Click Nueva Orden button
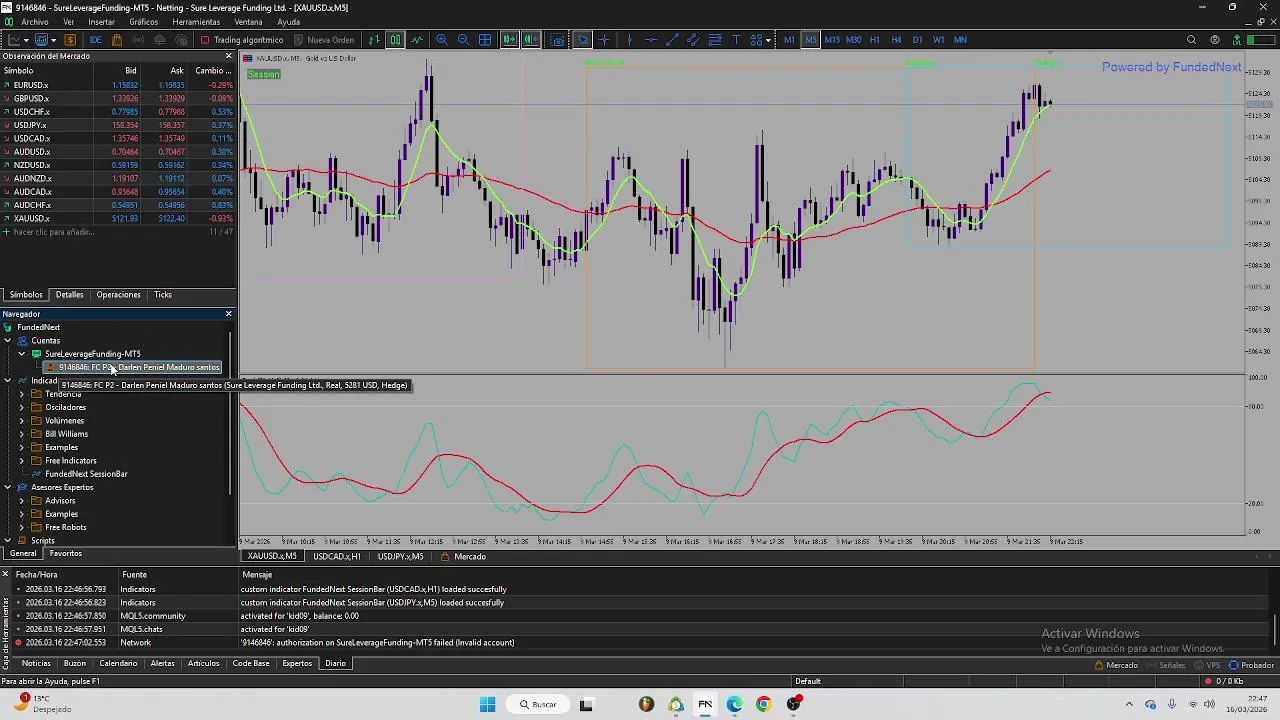 coord(323,40)
